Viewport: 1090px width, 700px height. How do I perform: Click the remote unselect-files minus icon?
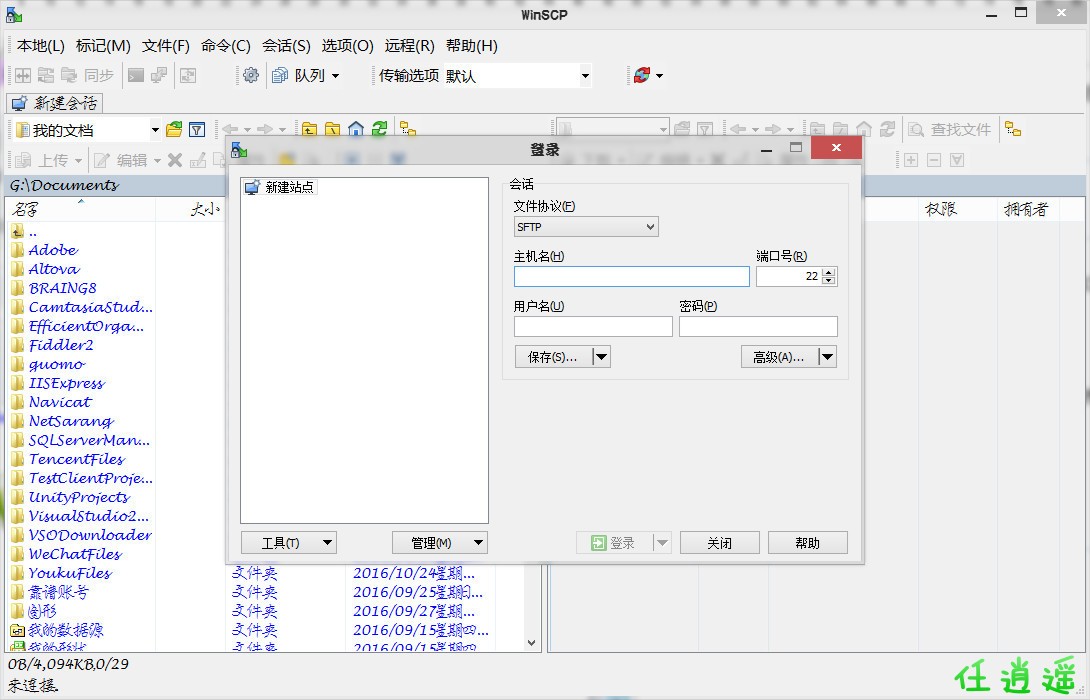(934, 161)
